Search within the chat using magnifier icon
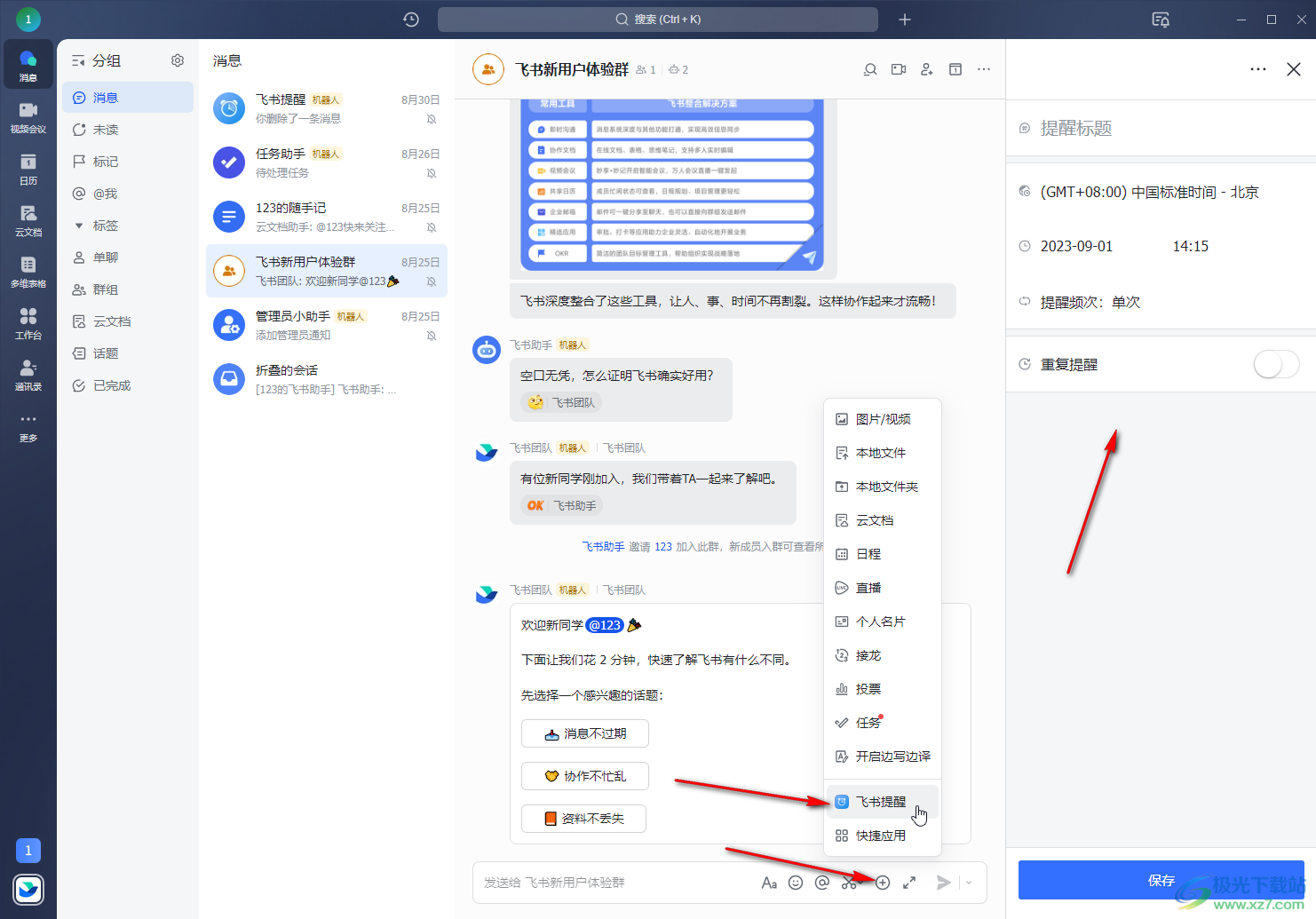 pyautogui.click(x=870, y=69)
